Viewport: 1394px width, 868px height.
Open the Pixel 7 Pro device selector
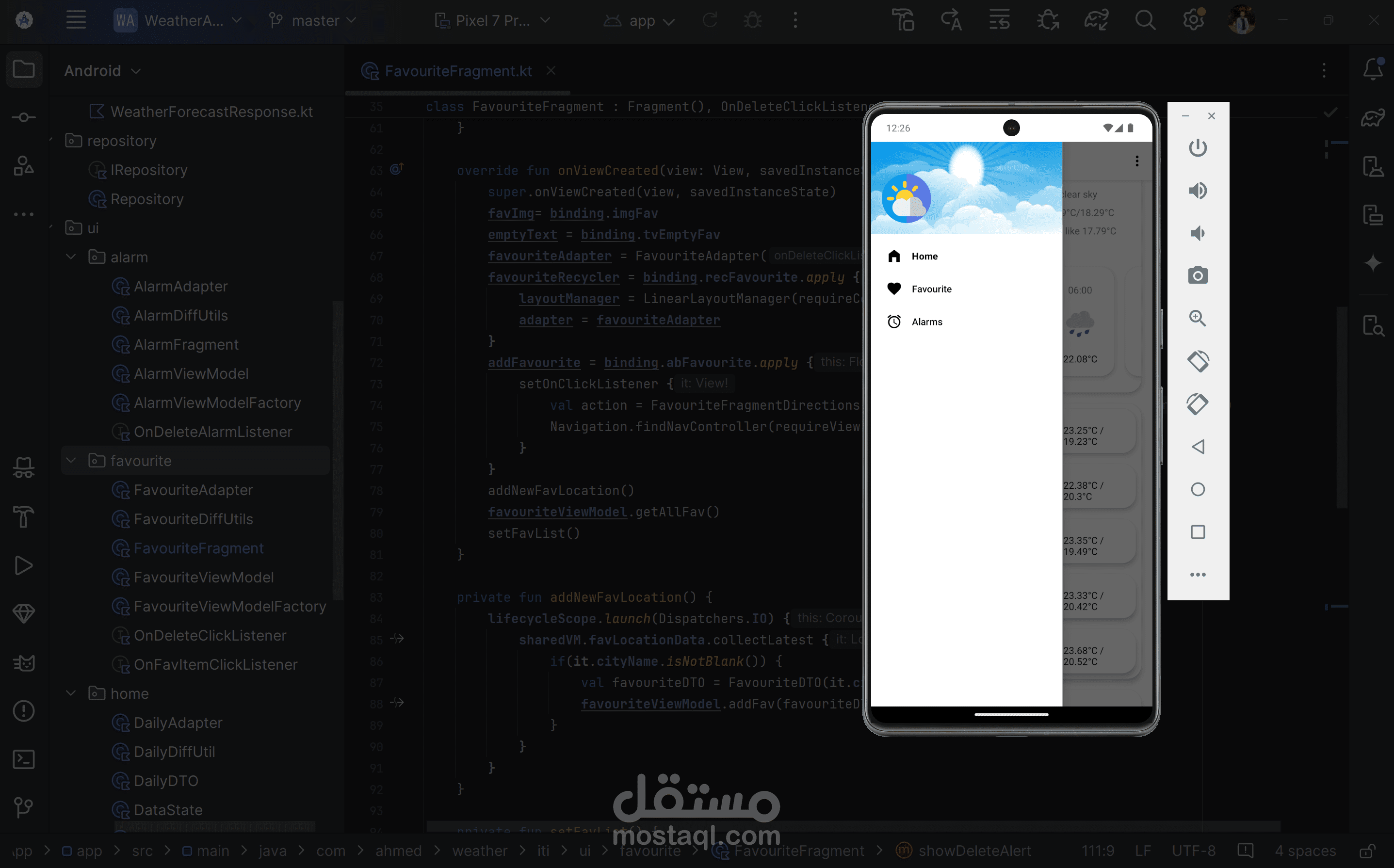point(493,21)
